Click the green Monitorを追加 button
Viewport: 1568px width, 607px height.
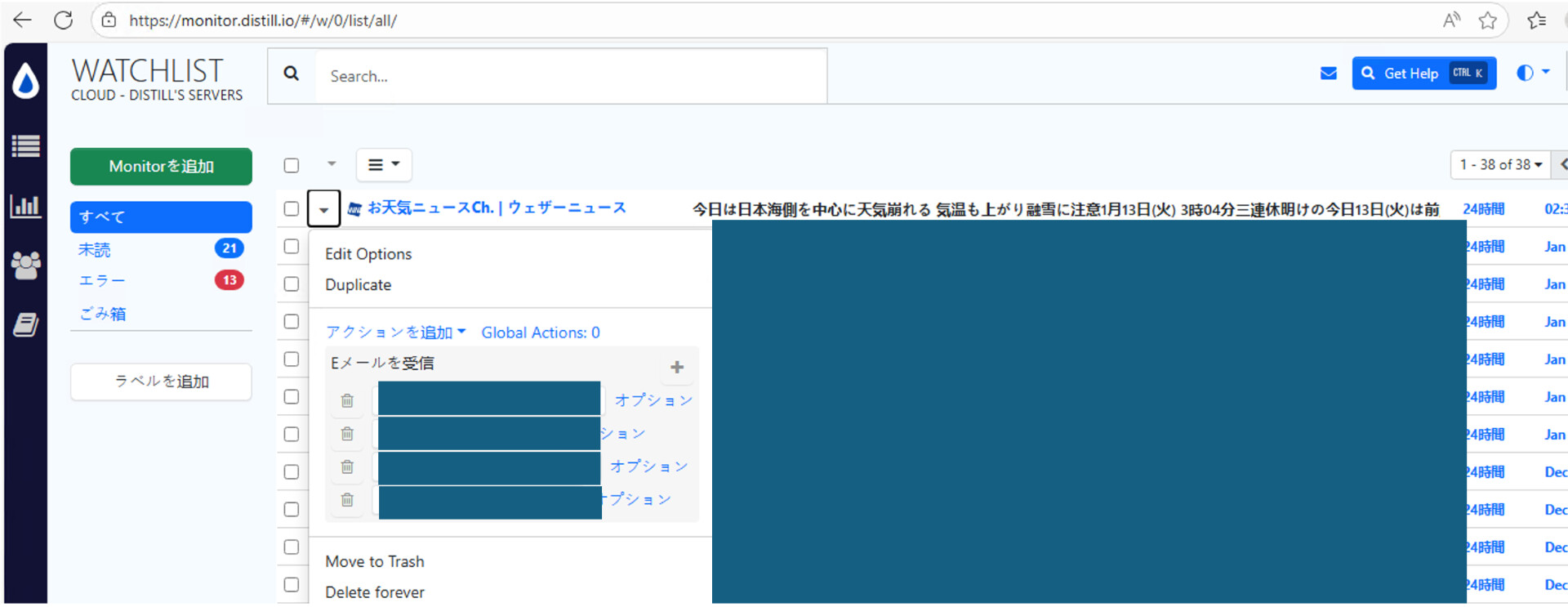(161, 167)
